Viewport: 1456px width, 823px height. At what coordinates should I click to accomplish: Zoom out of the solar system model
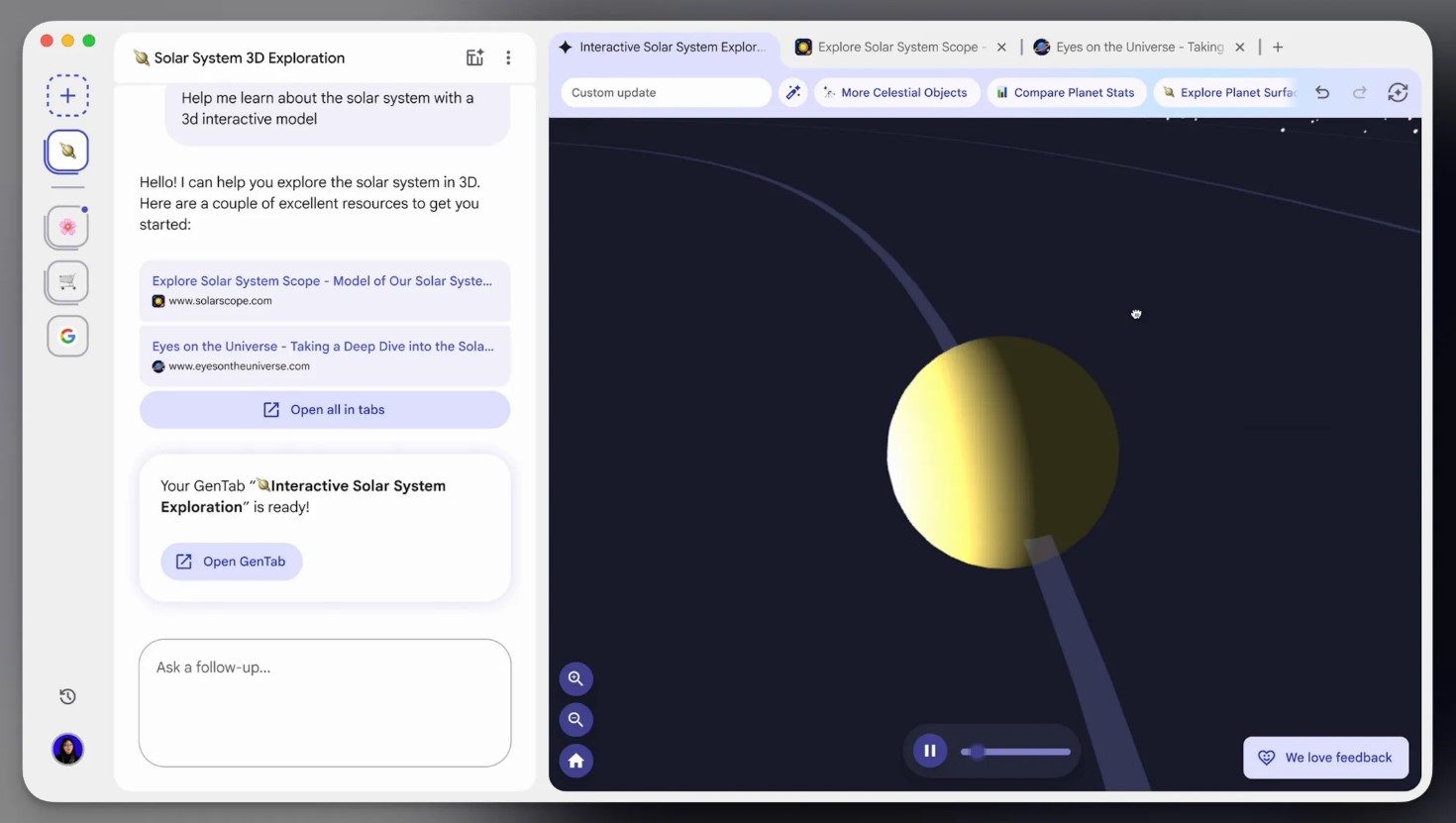click(575, 720)
